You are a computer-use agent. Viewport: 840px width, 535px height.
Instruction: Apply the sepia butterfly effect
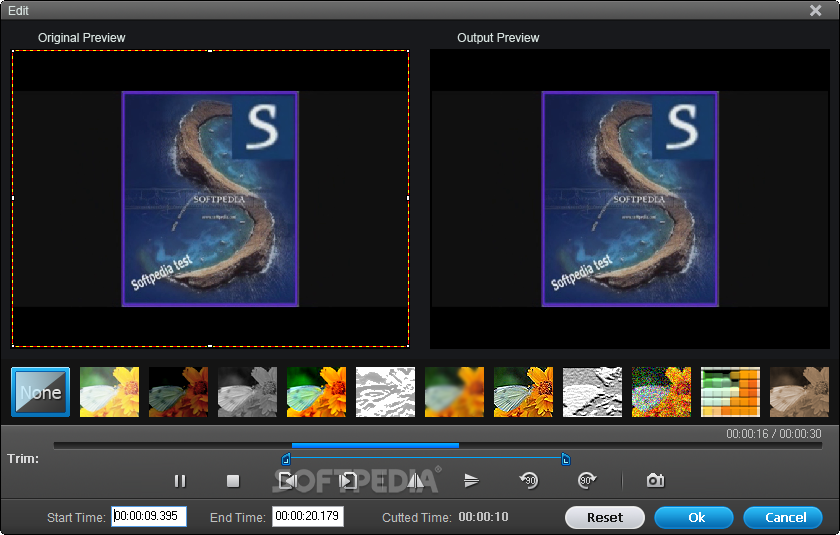pos(799,392)
